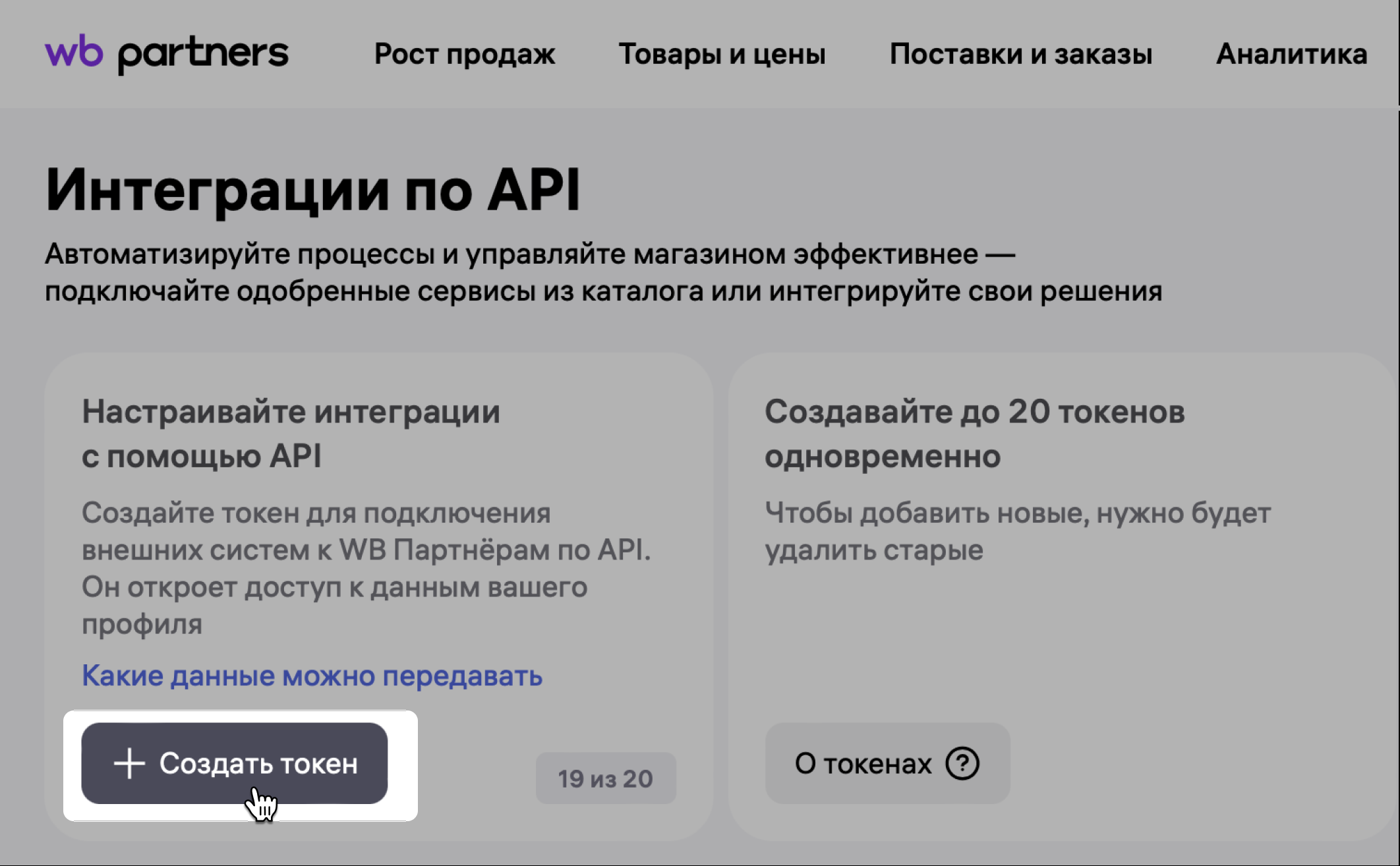Image resolution: width=1400 pixels, height=866 pixels.
Task: Click the plus icon in Создать токен
Action: click(129, 763)
